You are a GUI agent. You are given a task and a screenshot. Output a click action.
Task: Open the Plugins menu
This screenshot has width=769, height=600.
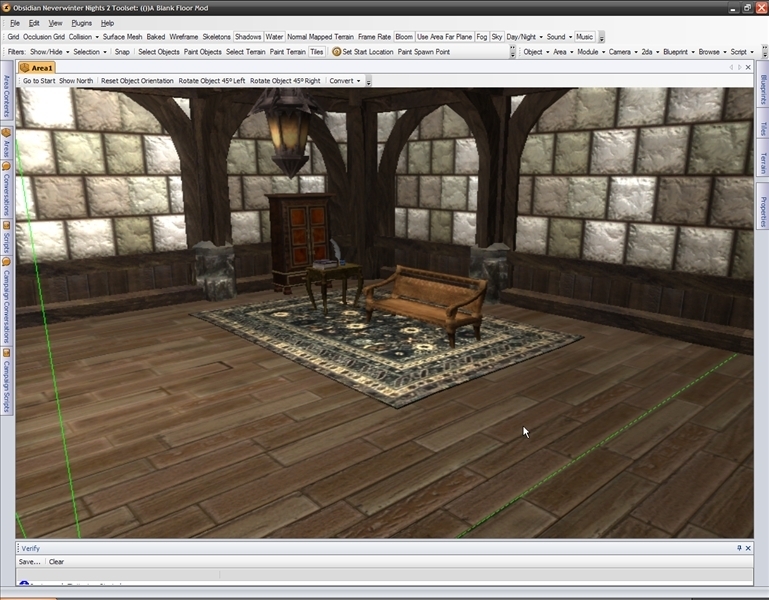82,22
